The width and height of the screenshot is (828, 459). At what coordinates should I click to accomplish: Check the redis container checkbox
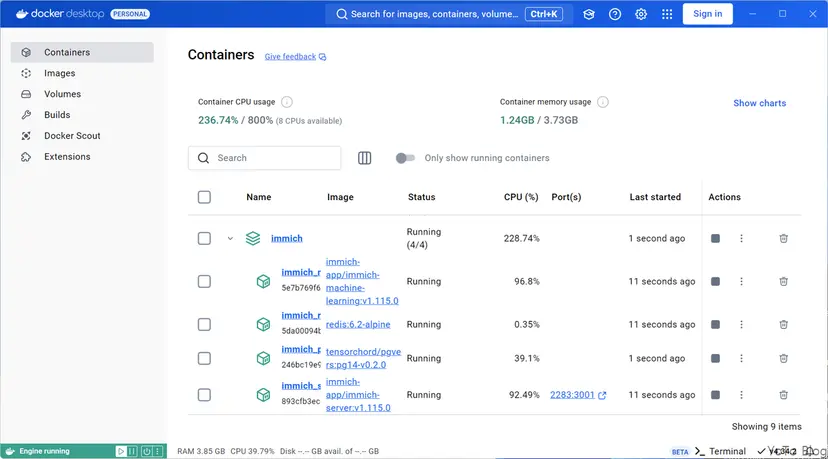click(x=204, y=324)
